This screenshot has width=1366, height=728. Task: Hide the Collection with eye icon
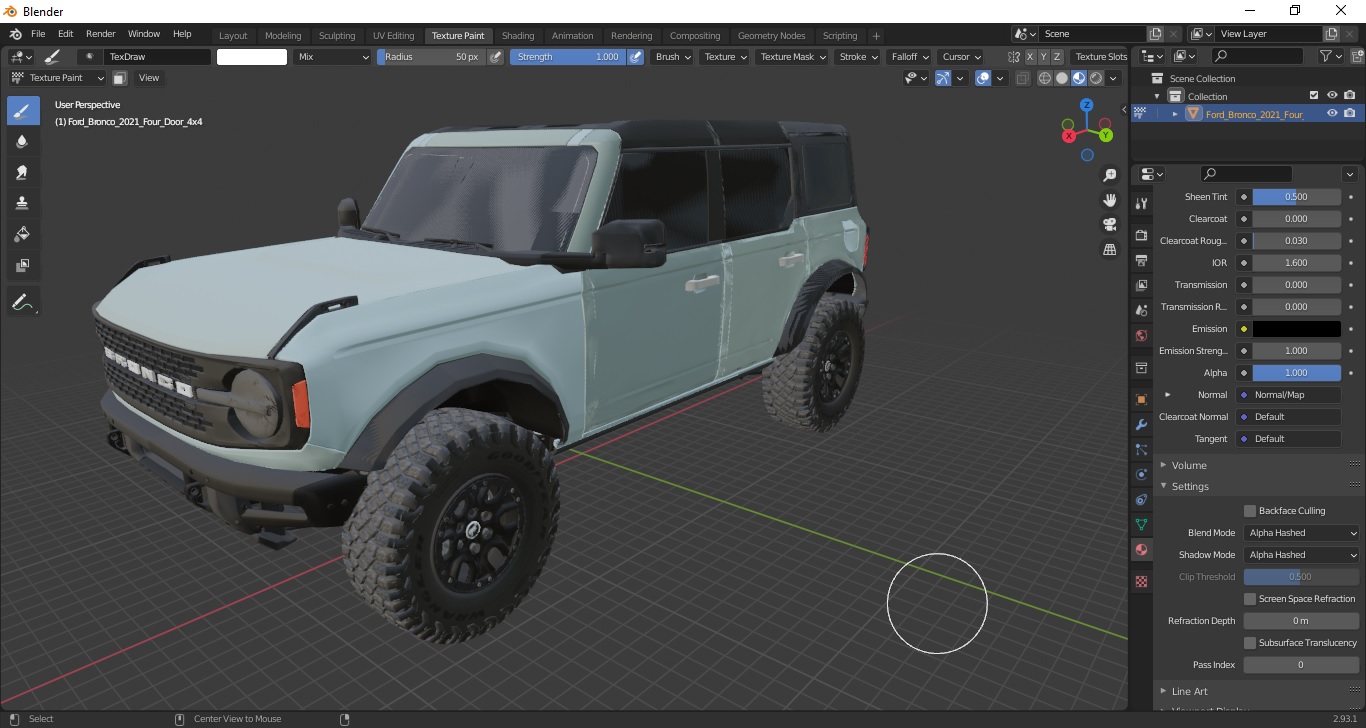tap(1332, 96)
